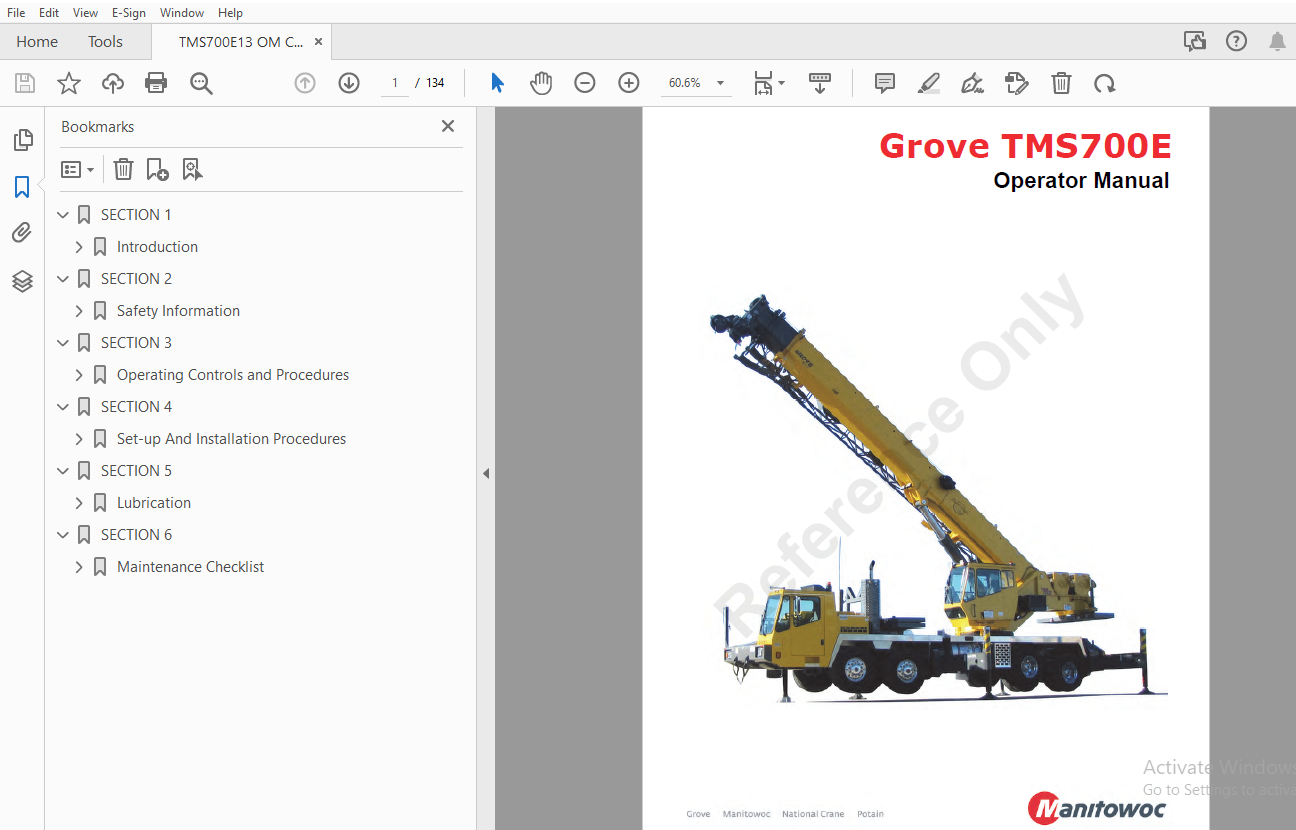
Task: Select SECTION 4 bookmark
Action: coord(136,407)
